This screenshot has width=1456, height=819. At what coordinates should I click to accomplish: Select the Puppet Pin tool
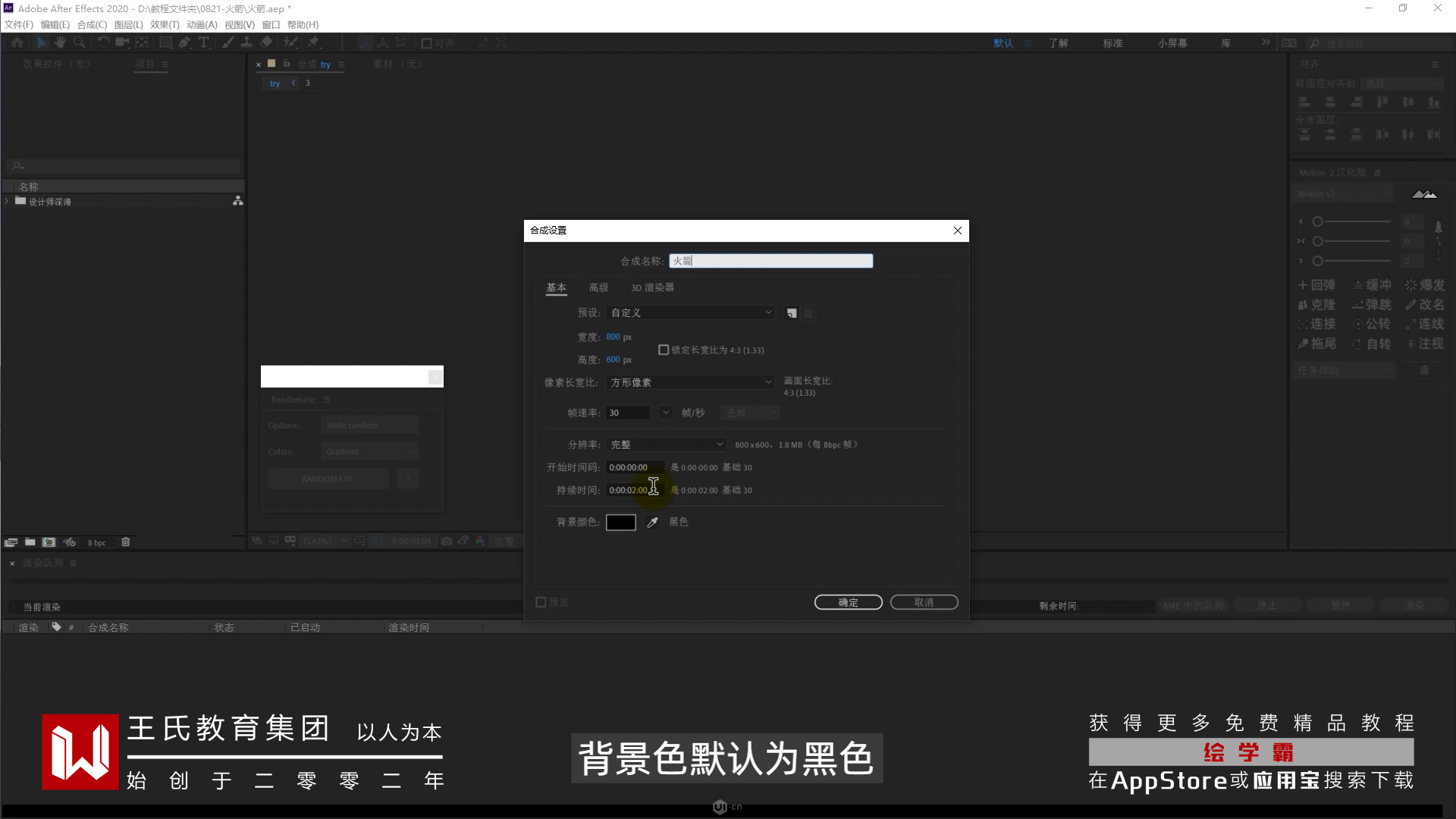point(313,43)
